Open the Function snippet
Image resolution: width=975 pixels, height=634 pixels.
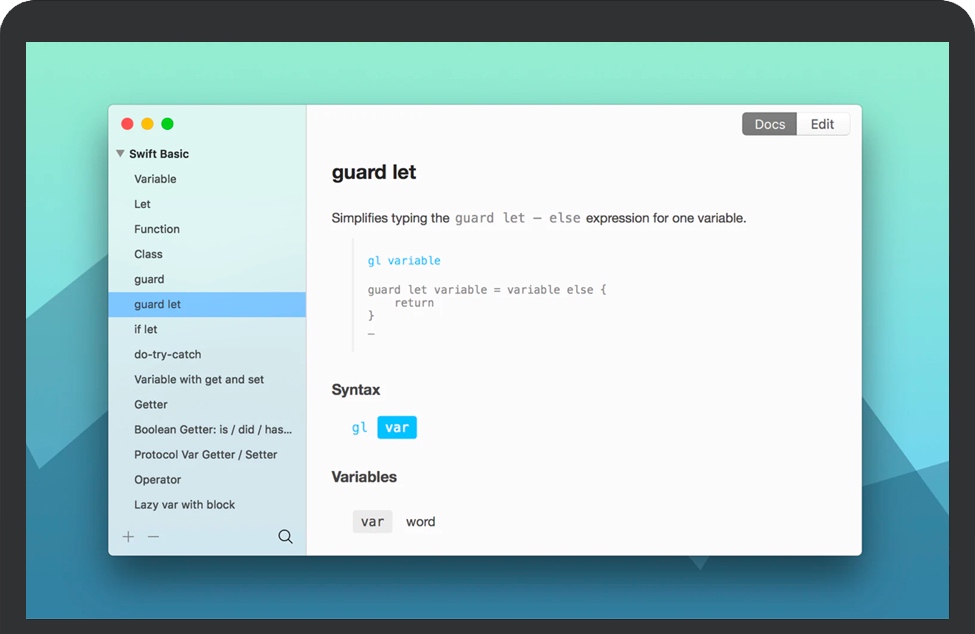(x=157, y=229)
